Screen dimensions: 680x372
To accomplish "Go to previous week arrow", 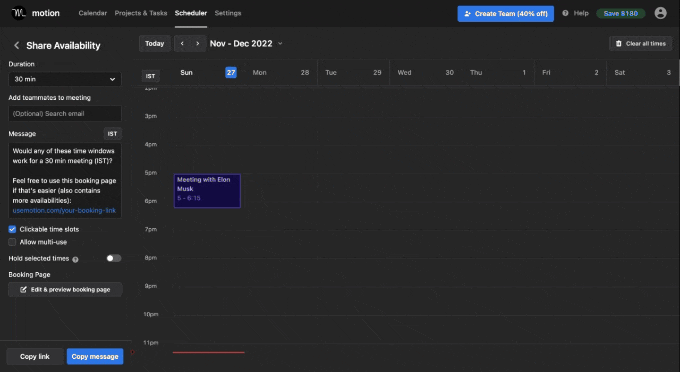I will (182, 43).
